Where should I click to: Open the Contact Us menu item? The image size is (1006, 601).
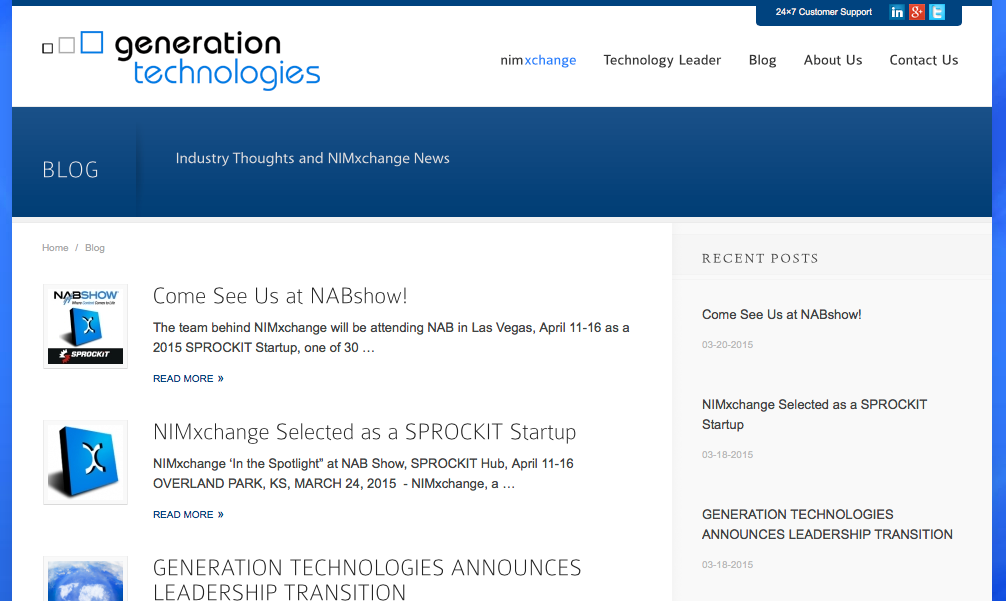(923, 60)
